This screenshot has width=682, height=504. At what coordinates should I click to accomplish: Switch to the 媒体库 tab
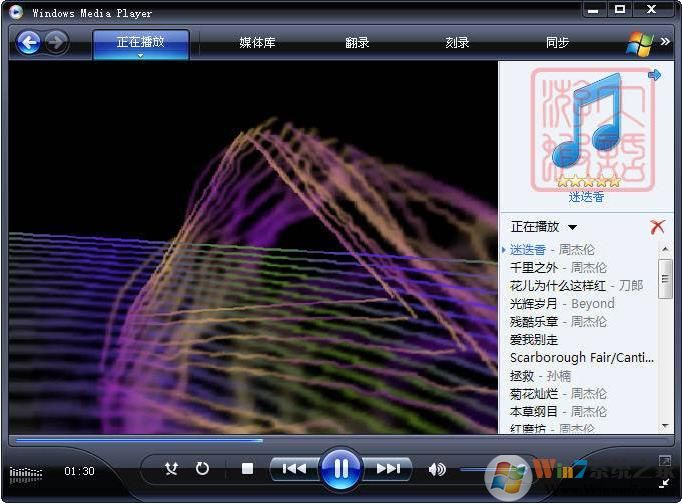pos(257,43)
